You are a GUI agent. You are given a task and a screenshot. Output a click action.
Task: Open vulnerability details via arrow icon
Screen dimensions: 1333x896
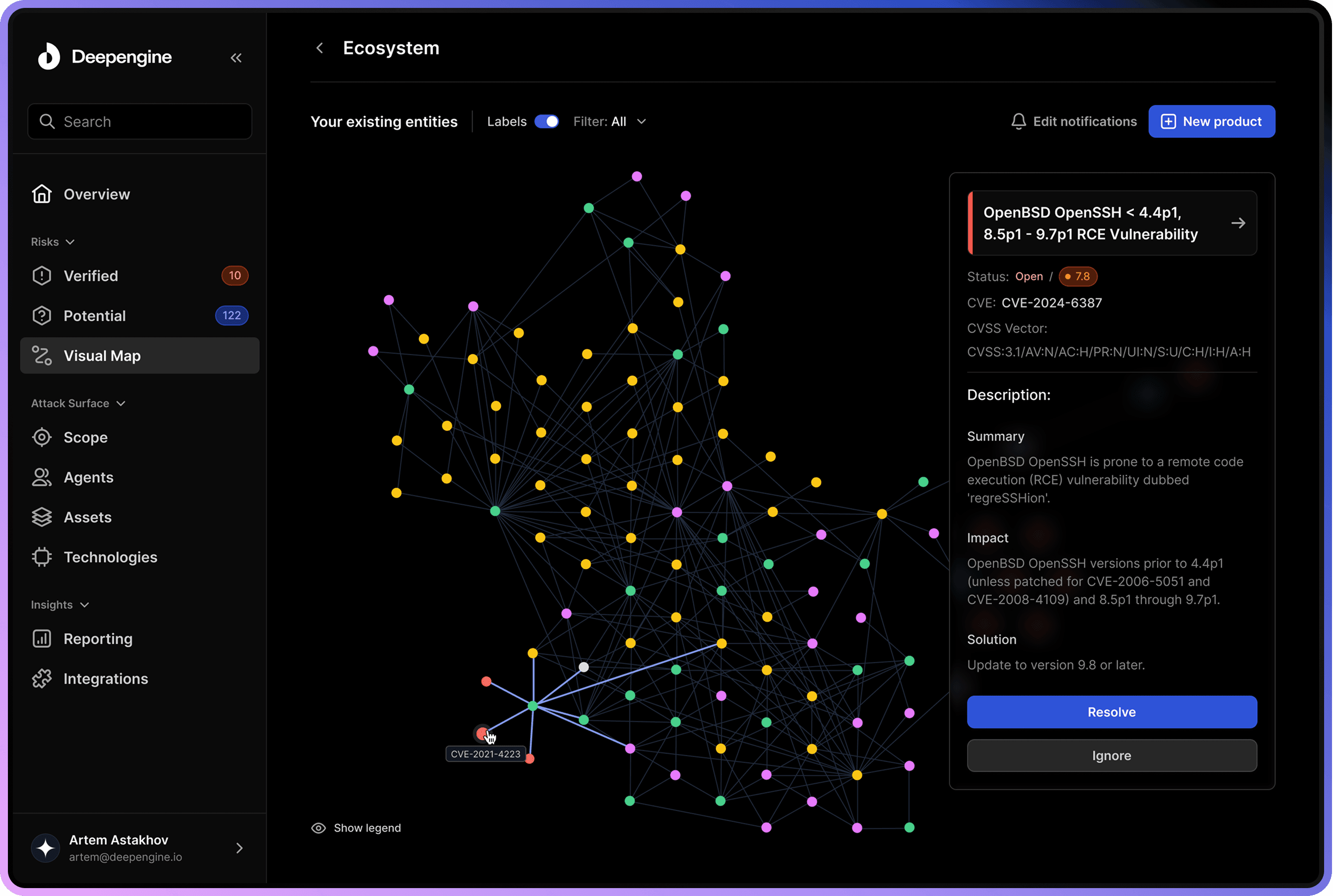click(1238, 223)
